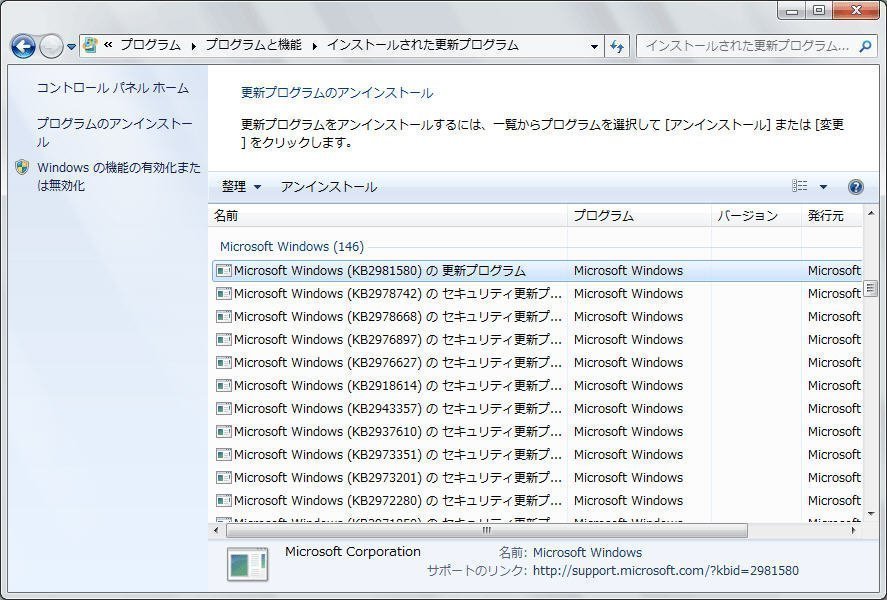This screenshot has height=600, width=887.
Task: Click the vertical scrollbar up arrow
Action: click(871, 214)
